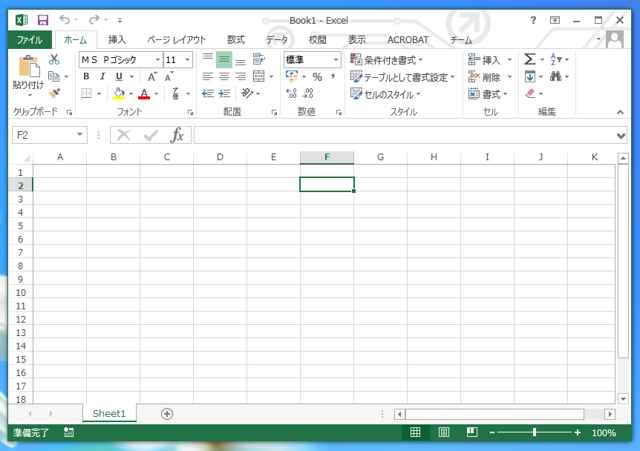Switch to ページ レイアウト tab
This screenshot has width=640, height=451.
176,40
